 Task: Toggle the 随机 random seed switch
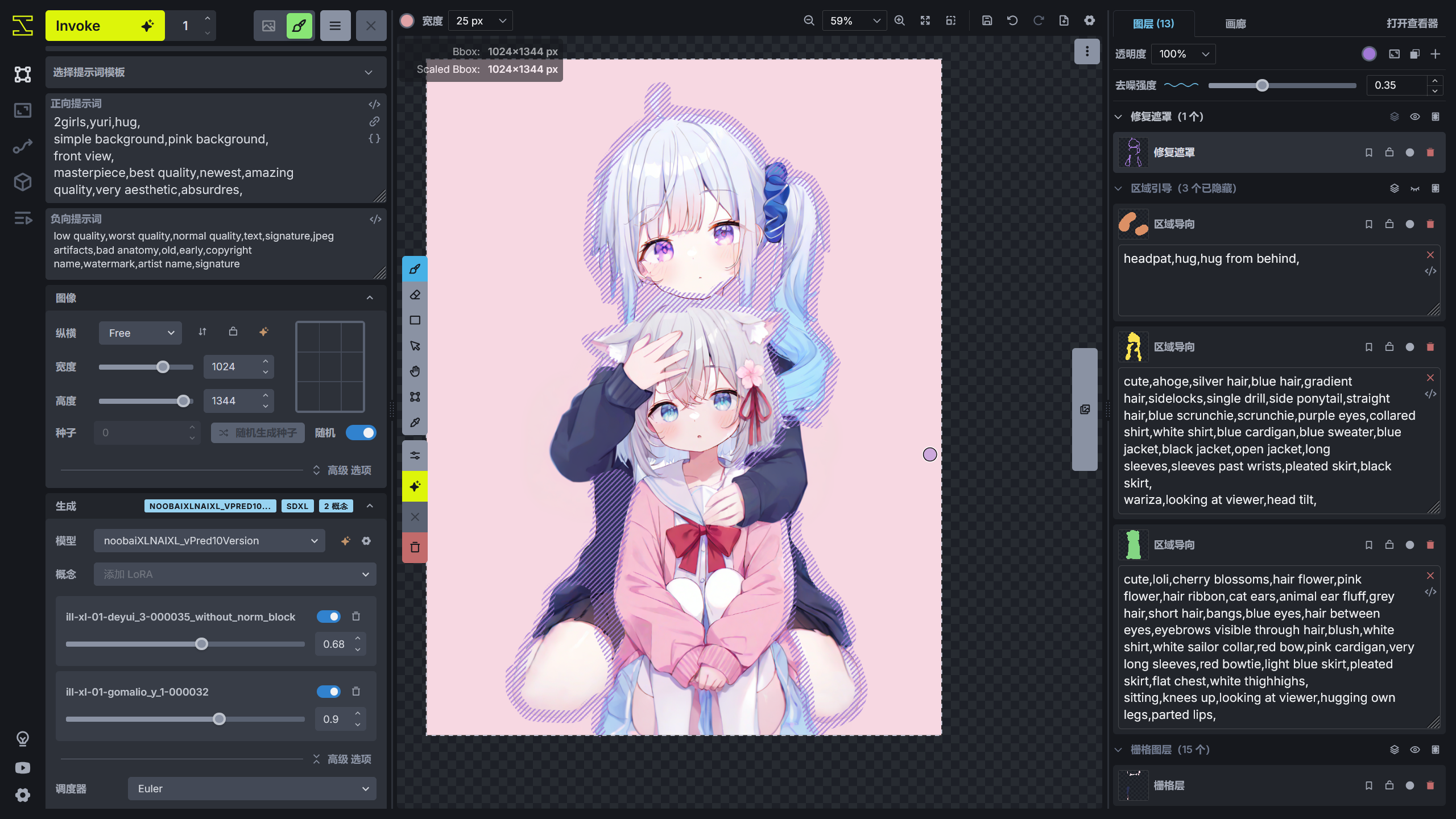click(x=361, y=432)
